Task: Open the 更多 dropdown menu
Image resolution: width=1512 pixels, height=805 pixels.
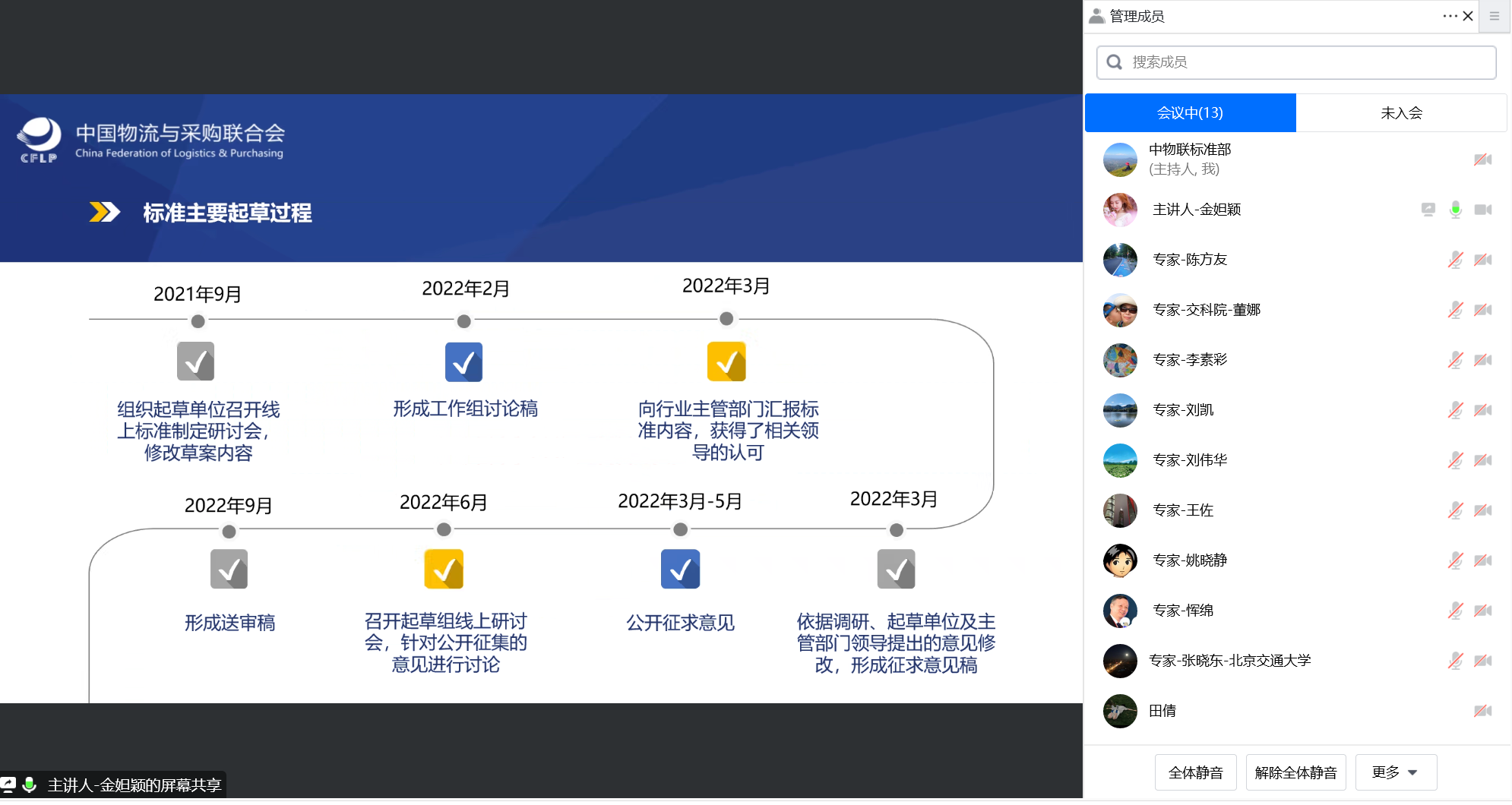Action: tap(1395, 772)
